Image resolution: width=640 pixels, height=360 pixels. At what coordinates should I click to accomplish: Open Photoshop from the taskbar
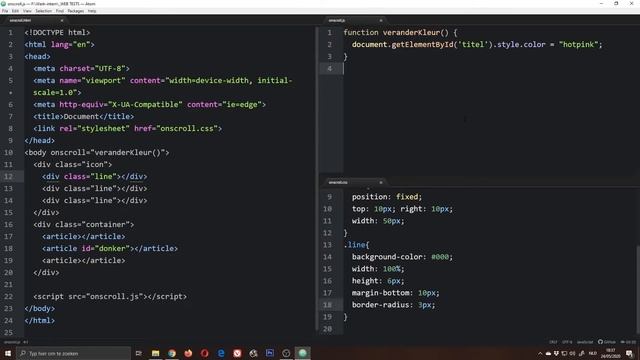(270, 353)
